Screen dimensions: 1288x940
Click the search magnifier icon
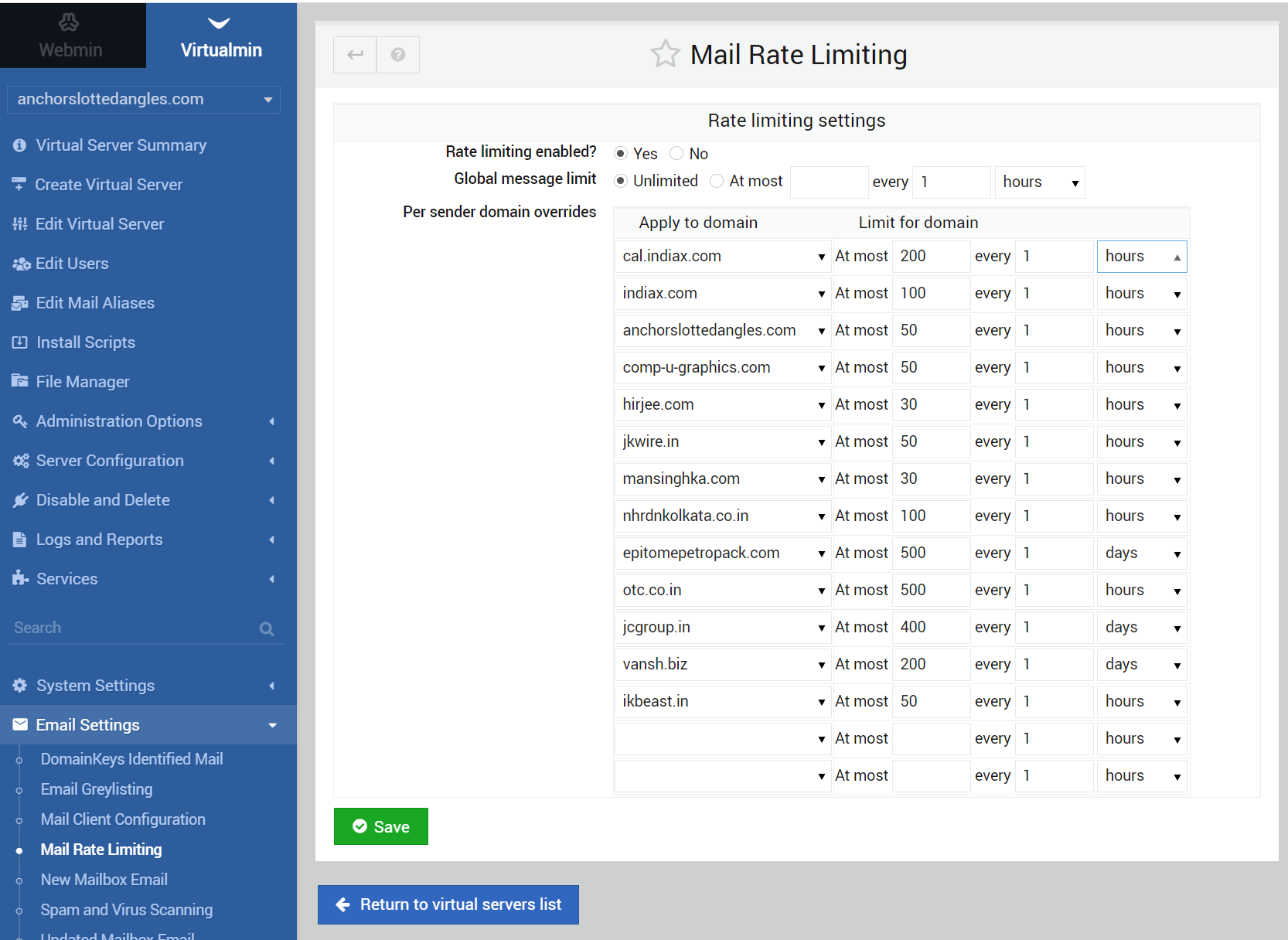[x=267, y=628]
